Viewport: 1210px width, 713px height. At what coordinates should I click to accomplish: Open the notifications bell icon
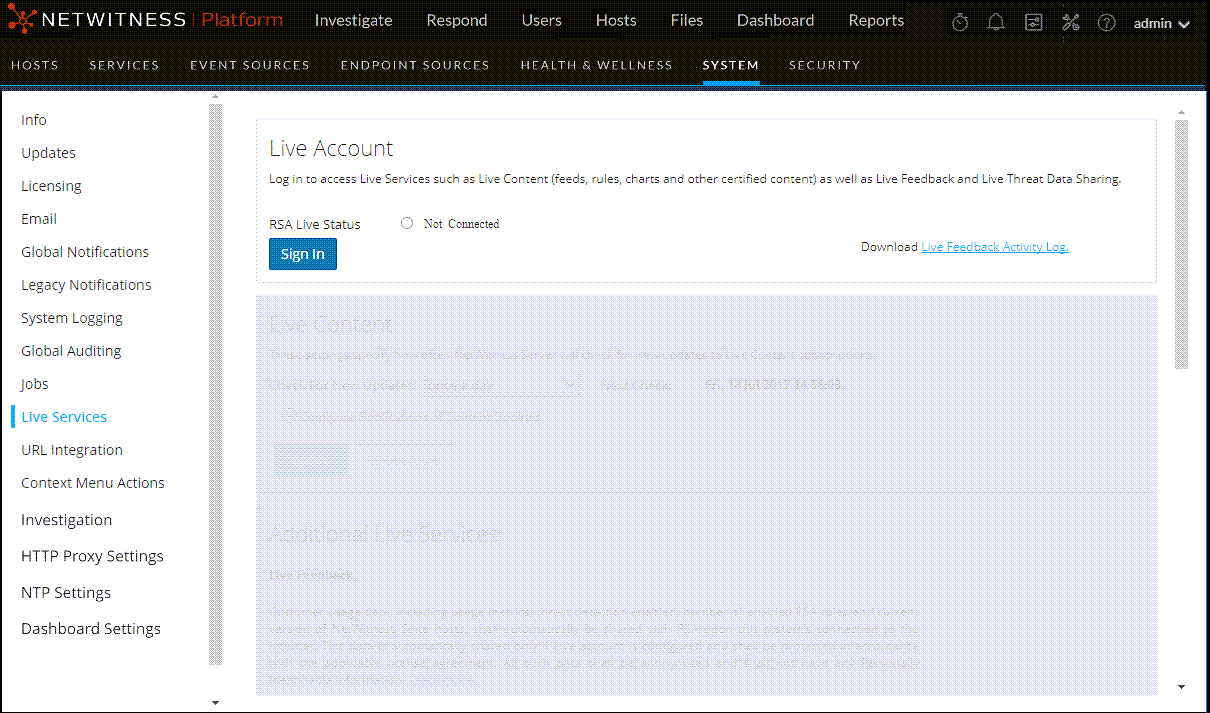pos(996,21)
